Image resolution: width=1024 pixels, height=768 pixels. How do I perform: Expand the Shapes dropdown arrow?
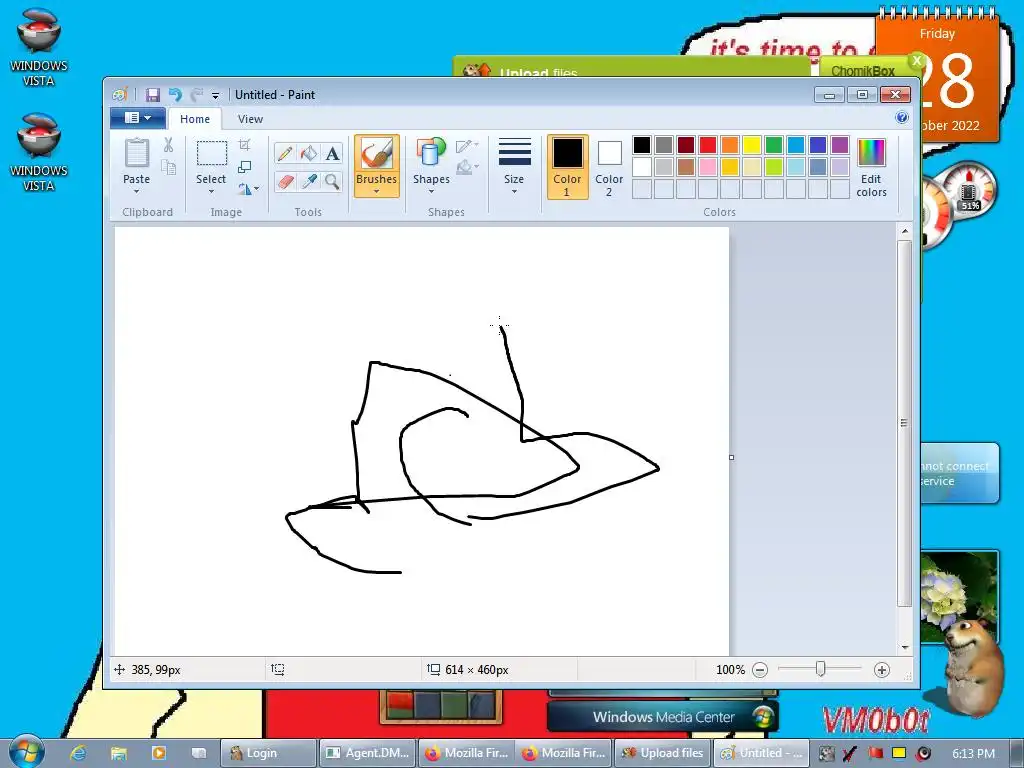coord(431,191)
